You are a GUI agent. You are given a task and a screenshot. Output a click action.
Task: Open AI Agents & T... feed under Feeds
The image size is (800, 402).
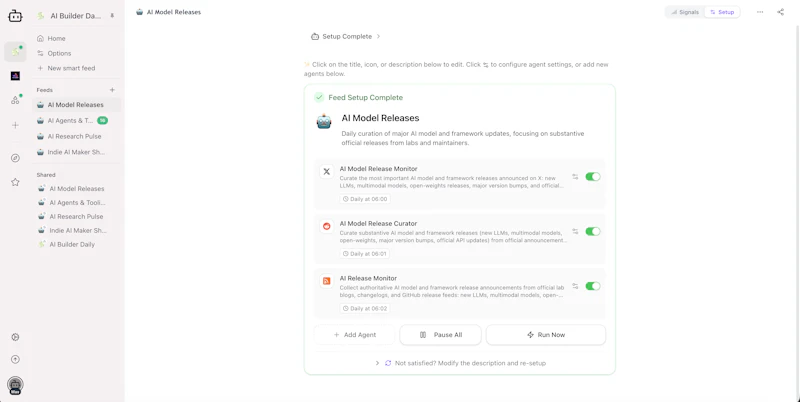tap(77, 120)
